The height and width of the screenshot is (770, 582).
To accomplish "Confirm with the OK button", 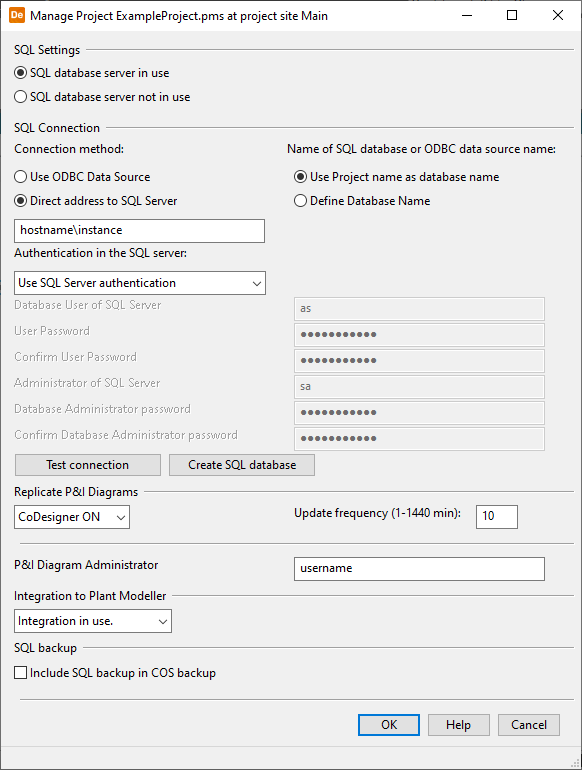I will [389, 725].
